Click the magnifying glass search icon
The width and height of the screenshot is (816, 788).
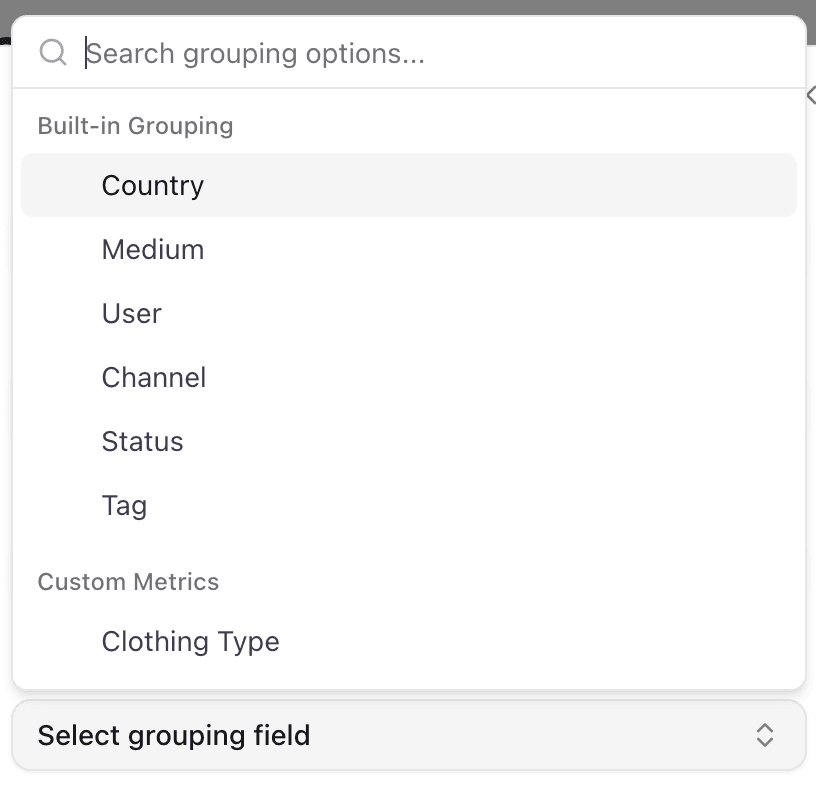point(53,52)
